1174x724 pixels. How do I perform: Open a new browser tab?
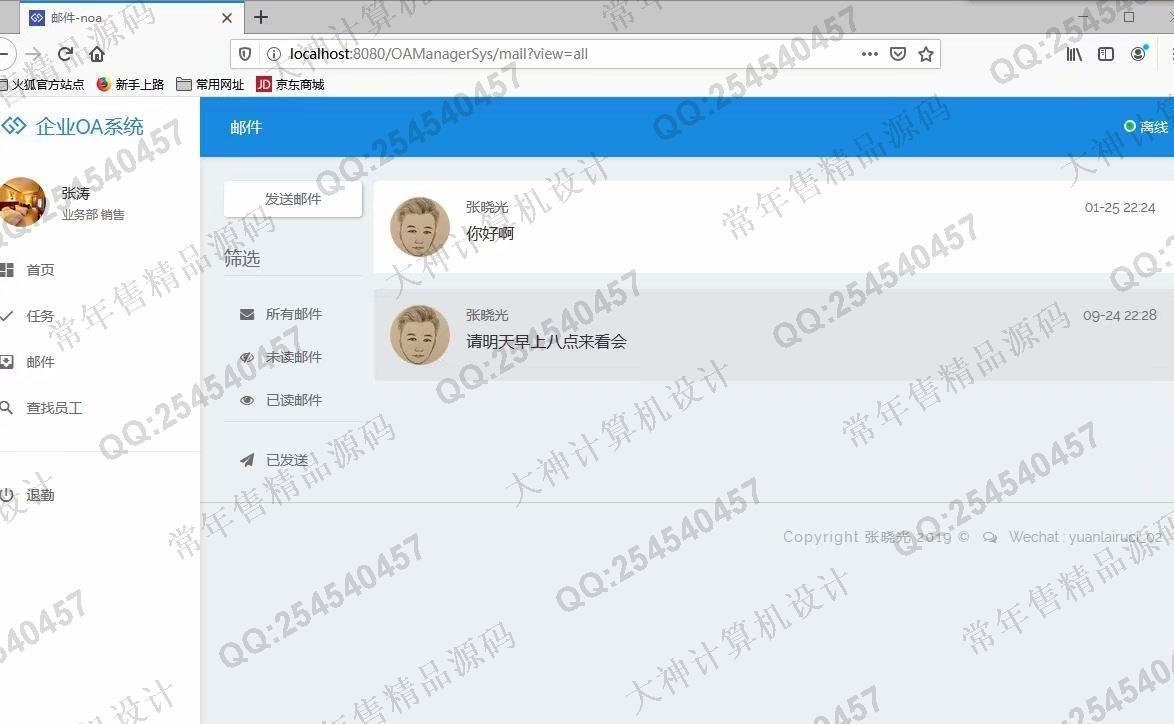point(261,17)
